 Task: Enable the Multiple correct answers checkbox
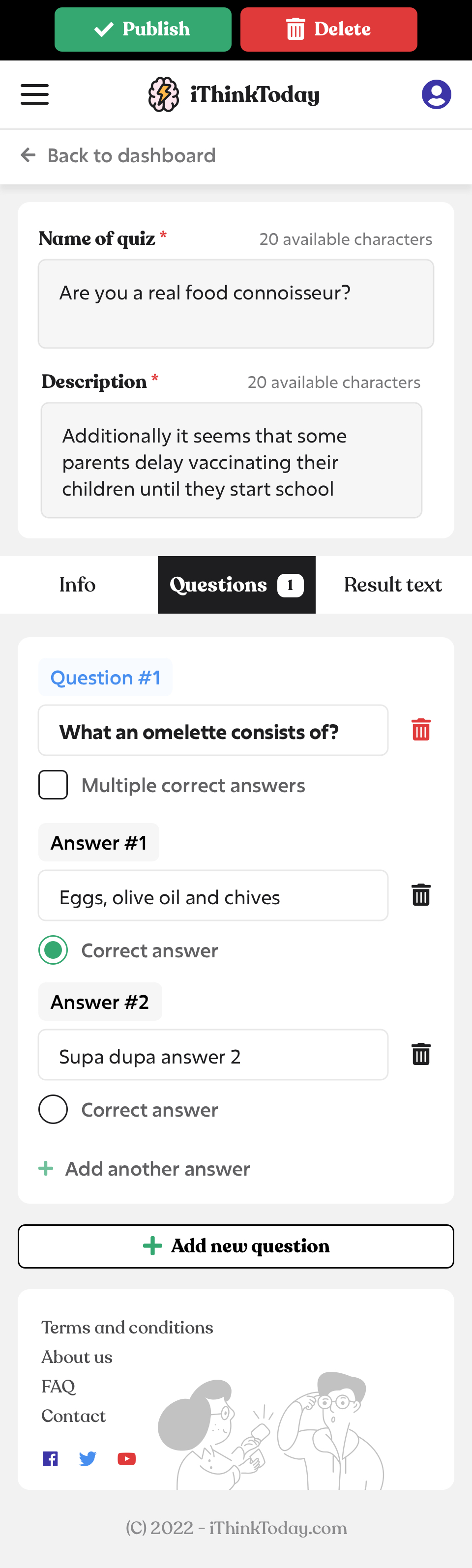[53, 785]
